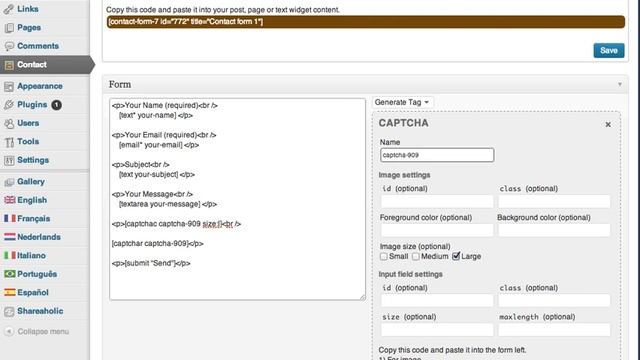Click Input field settings class field
The width and height of the screenshot is (640, 360).
554,300
